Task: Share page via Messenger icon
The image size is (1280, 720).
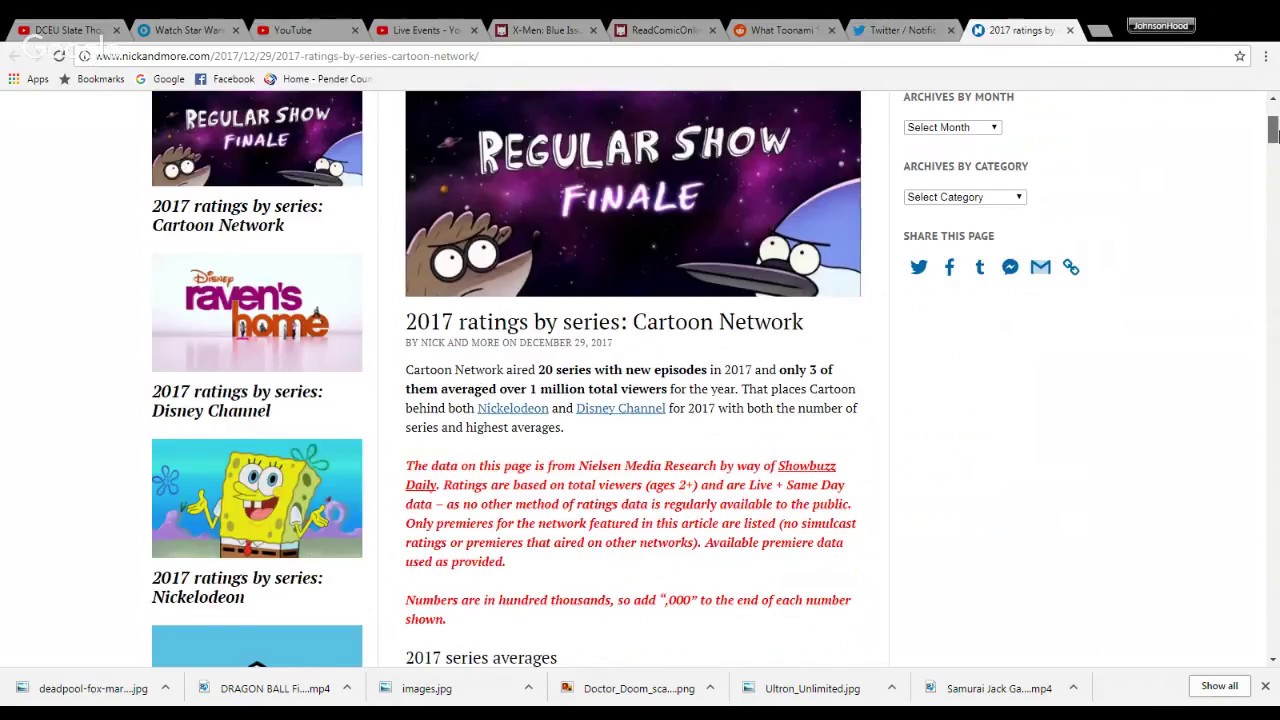Action: [x=1010, y=267]
